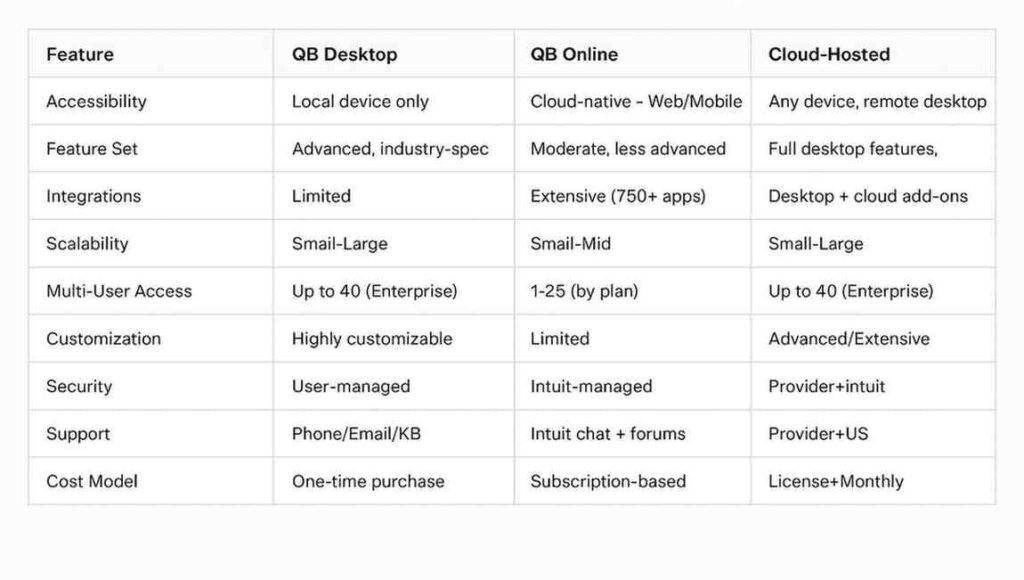Viewport: 1024px width, 580px height.
Task: Click the "Extensive (750+ apps)" cell
Action: pos(618,196)
